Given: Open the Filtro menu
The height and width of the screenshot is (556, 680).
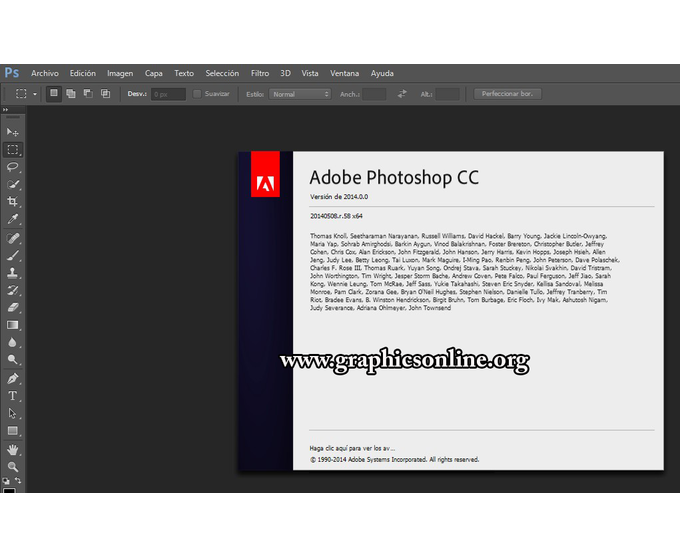Looking at the screenshot, I should click(260, 73).
